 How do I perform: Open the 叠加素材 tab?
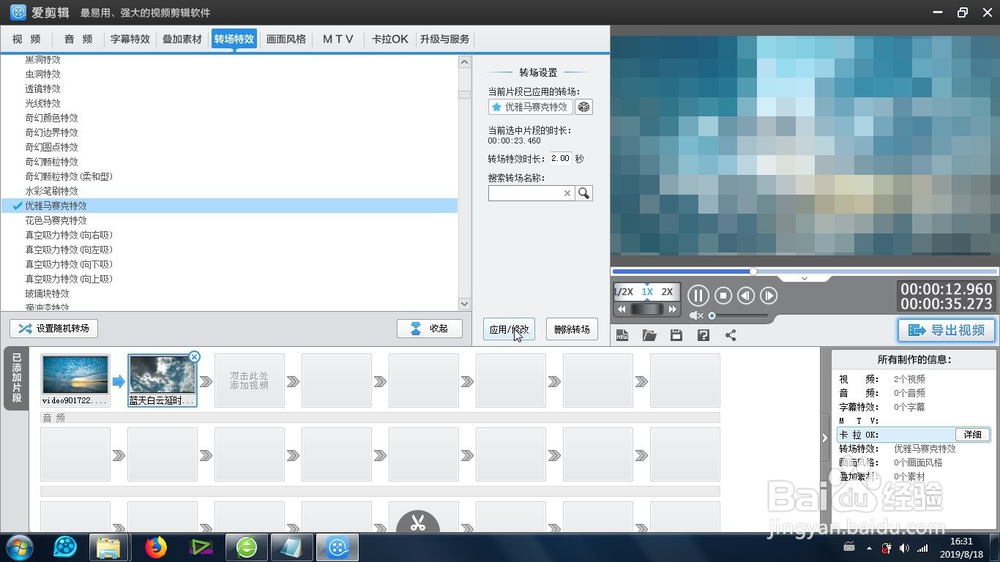182,39
